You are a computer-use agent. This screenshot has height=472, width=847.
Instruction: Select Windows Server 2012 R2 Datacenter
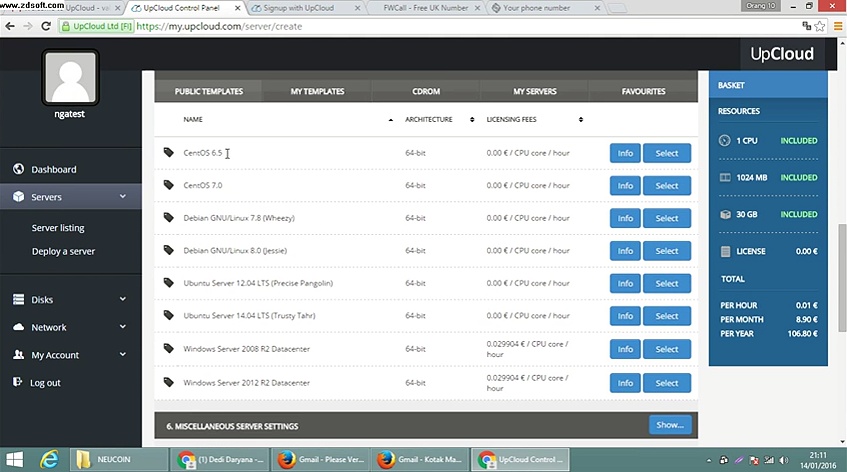tap(667, 383)
